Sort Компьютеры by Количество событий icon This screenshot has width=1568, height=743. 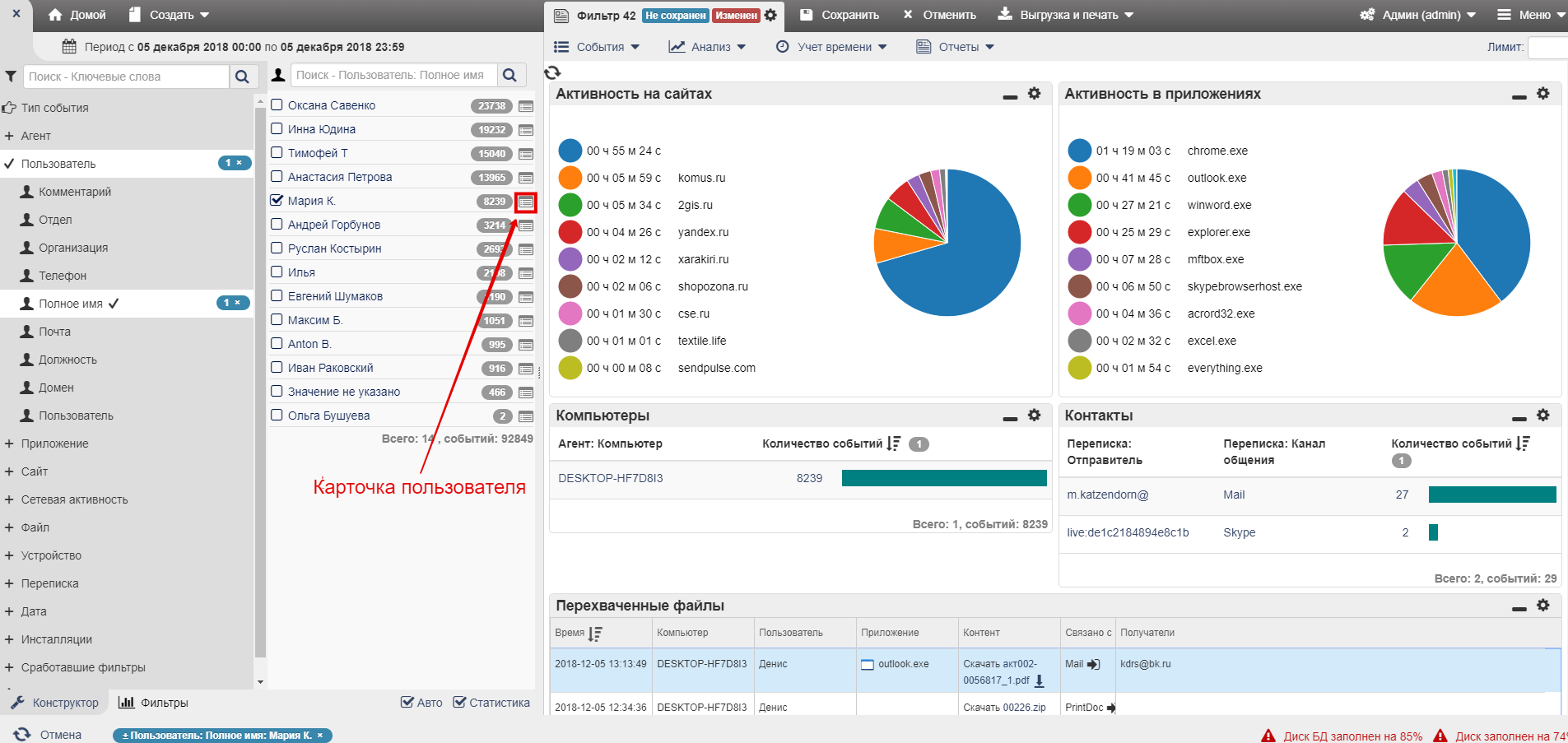pyautogui.click(x=894, y=443)
